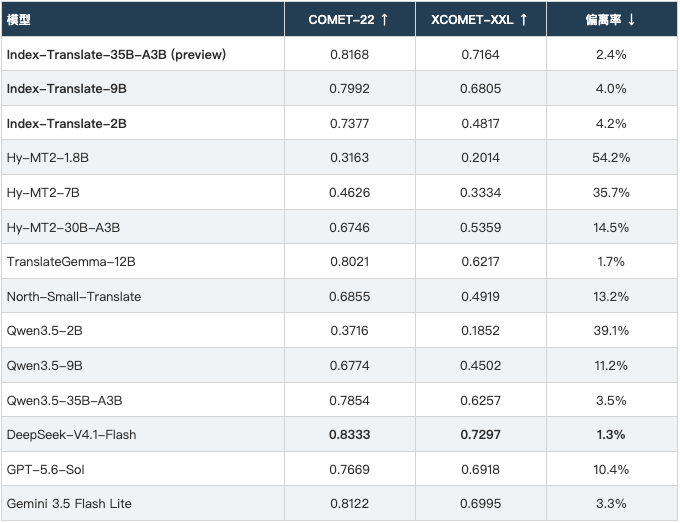Click COMET-22 value 0.7377
Viewport: 680px width, 523px height.
coord(350,124)
